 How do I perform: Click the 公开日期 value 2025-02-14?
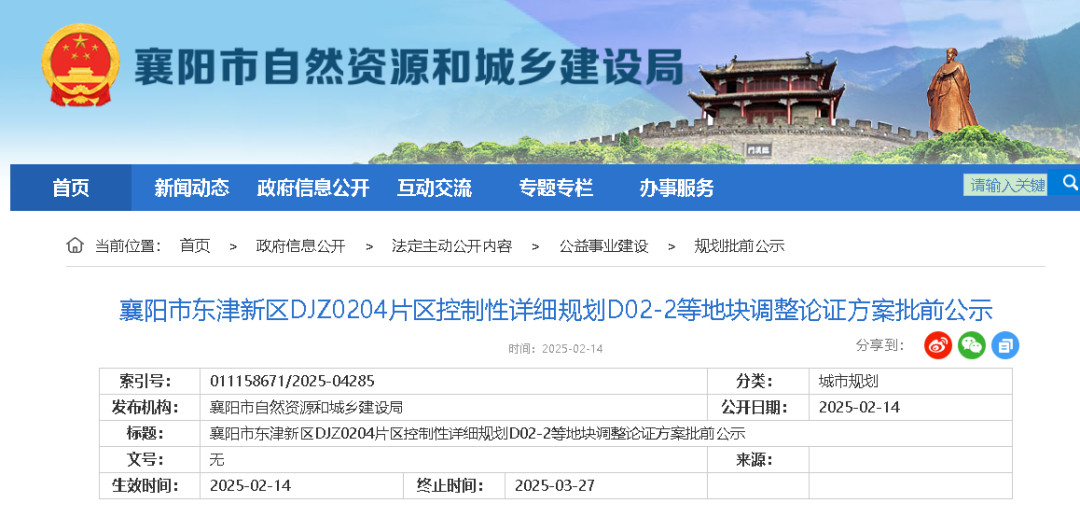click(x=859, y=407)
